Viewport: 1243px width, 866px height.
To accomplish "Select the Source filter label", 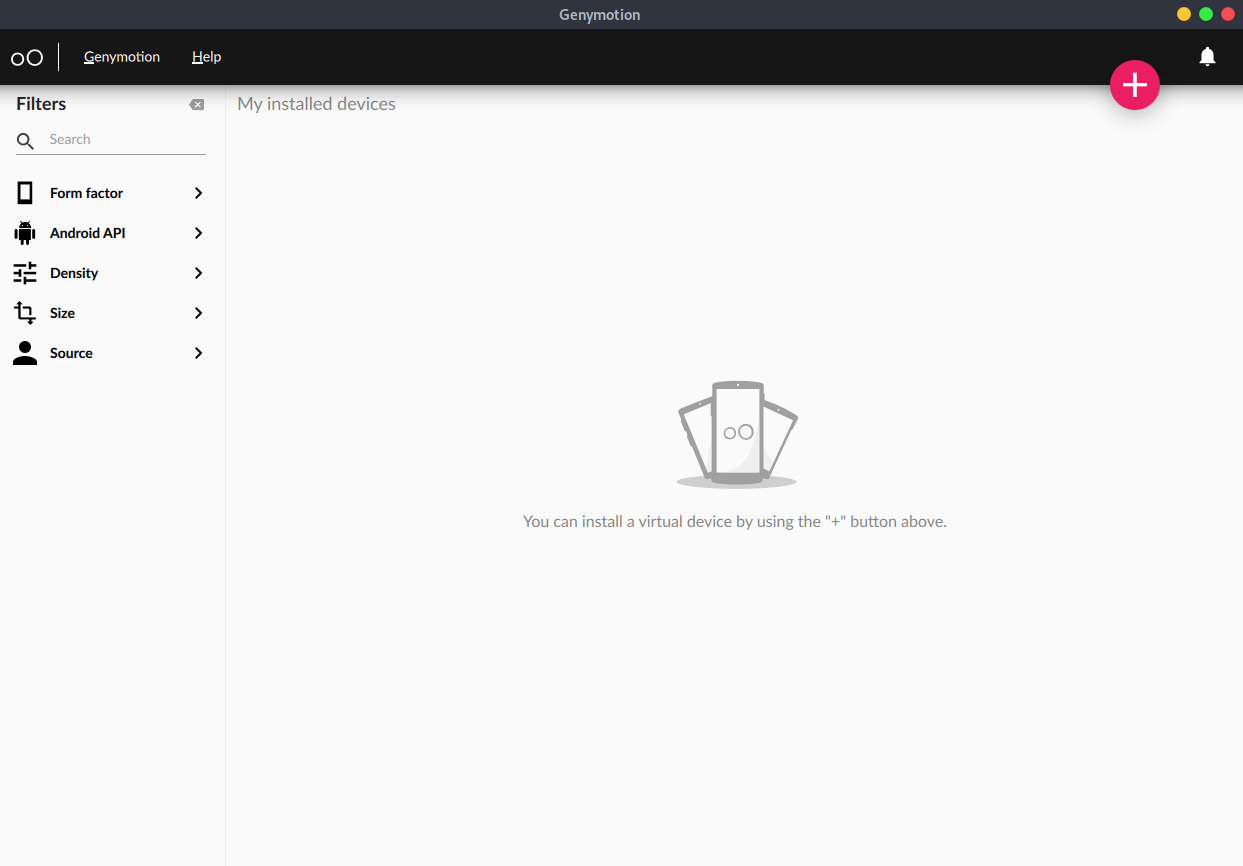I will [71, 353].
